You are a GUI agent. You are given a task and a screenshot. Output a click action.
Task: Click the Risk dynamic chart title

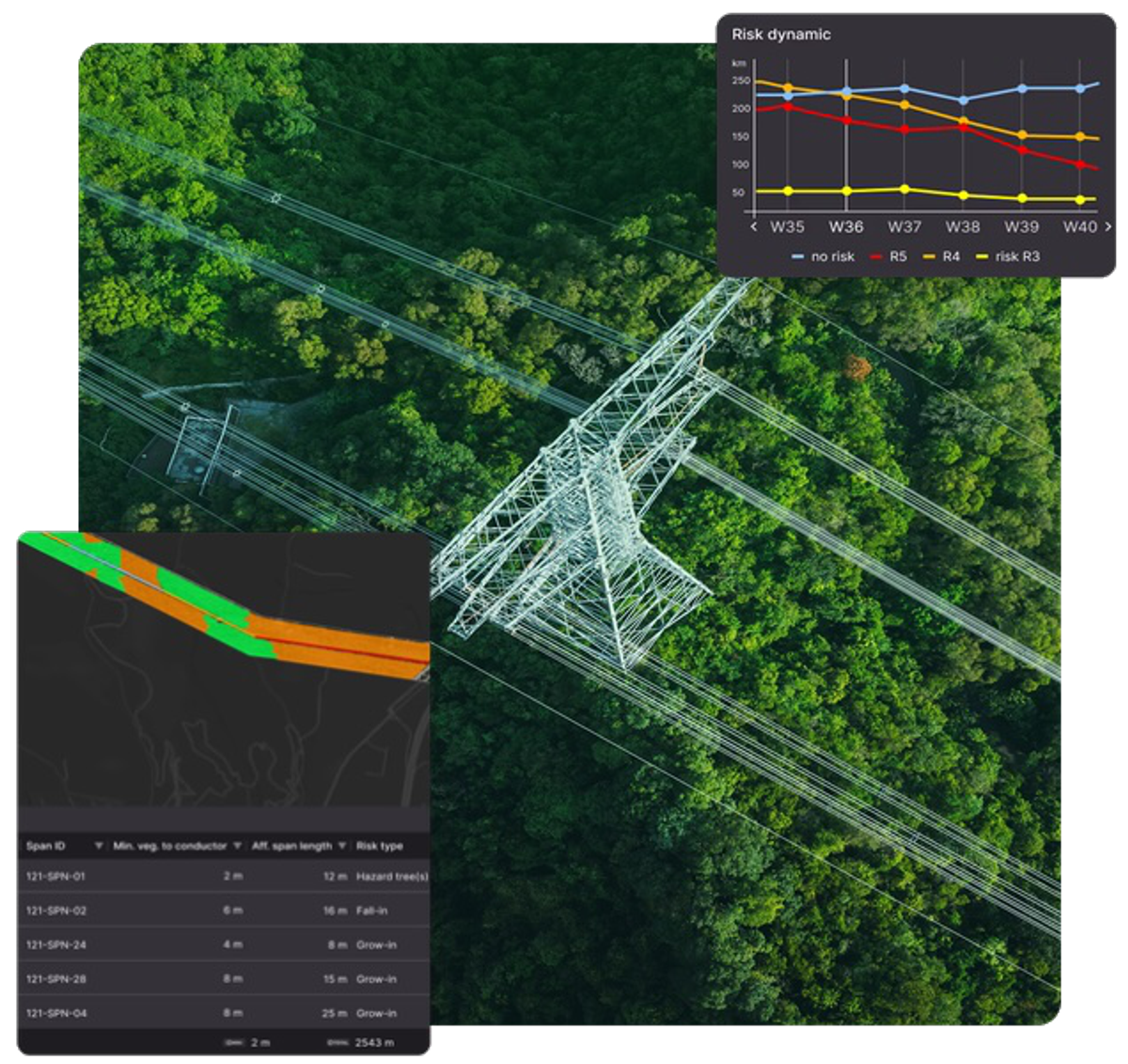[x=781, y=35]
